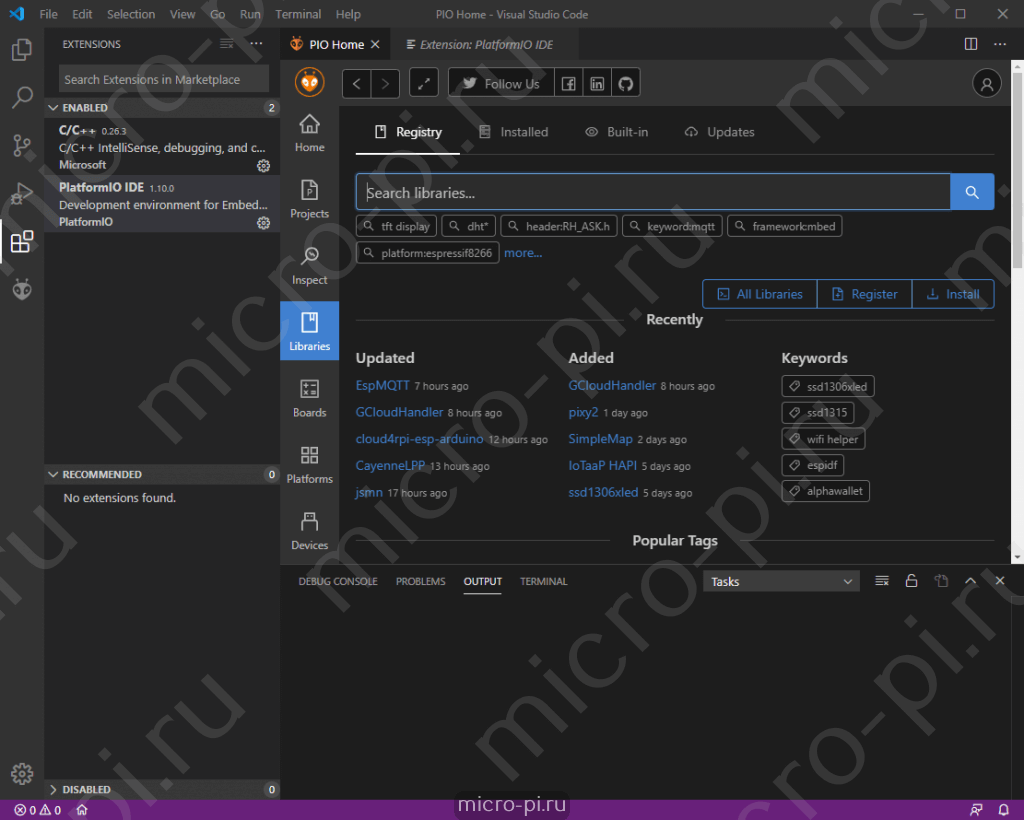Click inside the Search libraries input field
The width and height of the screenshot is (1024, 820).
(x=650, y=191)
